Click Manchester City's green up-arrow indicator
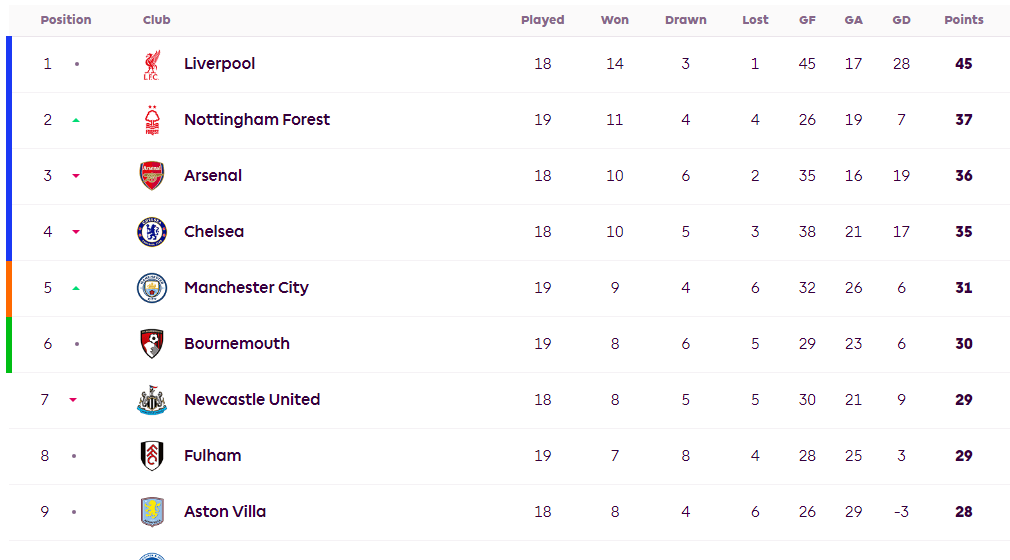 point(76,288)
